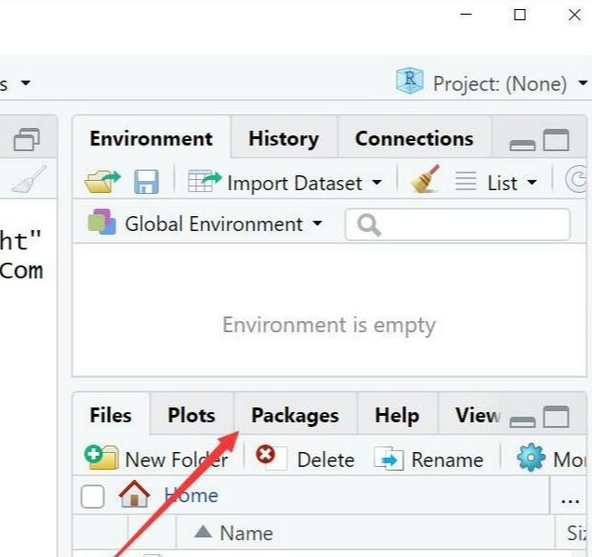Open the load workspace folder icon
592x557 pixels.
(102, 182)
